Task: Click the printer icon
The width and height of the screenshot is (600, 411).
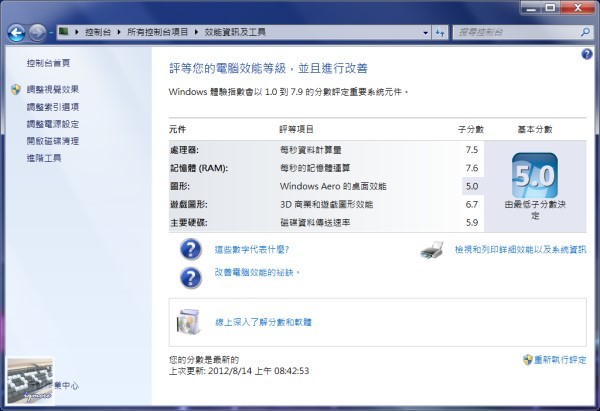Action: (x=432, y=250)
